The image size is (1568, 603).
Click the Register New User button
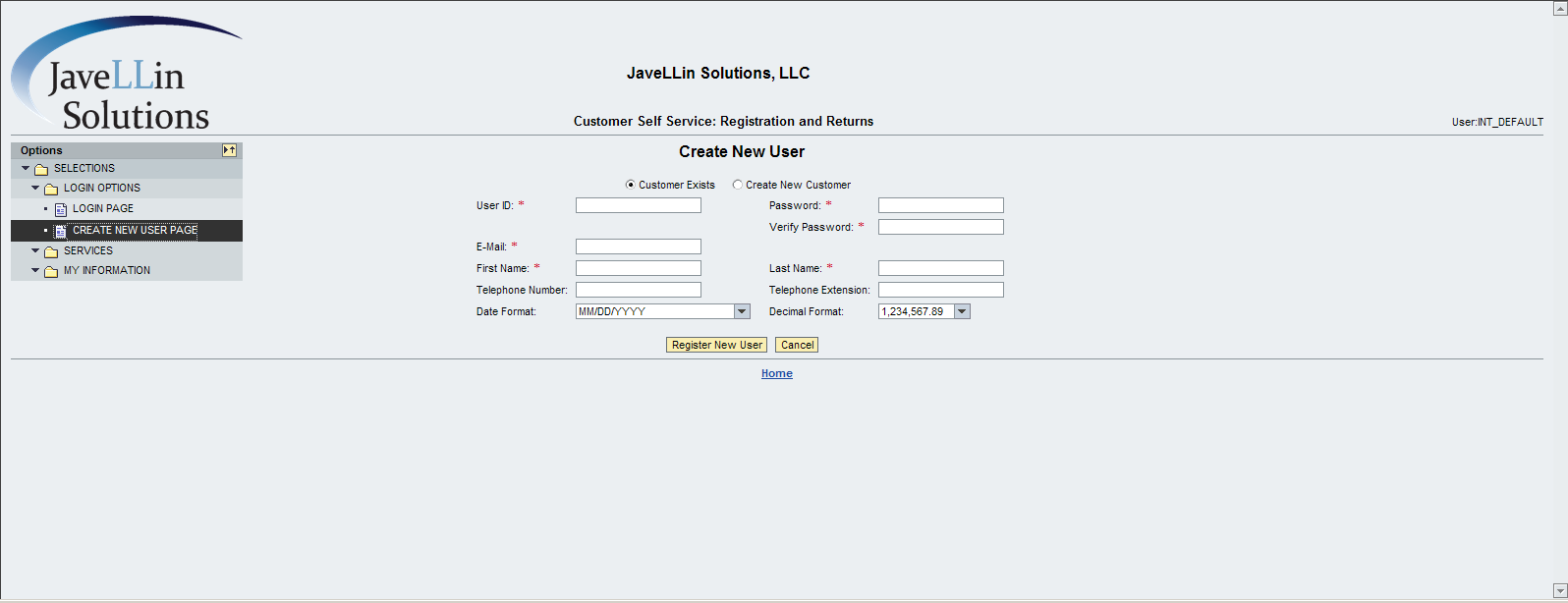(x=717, y=345)
